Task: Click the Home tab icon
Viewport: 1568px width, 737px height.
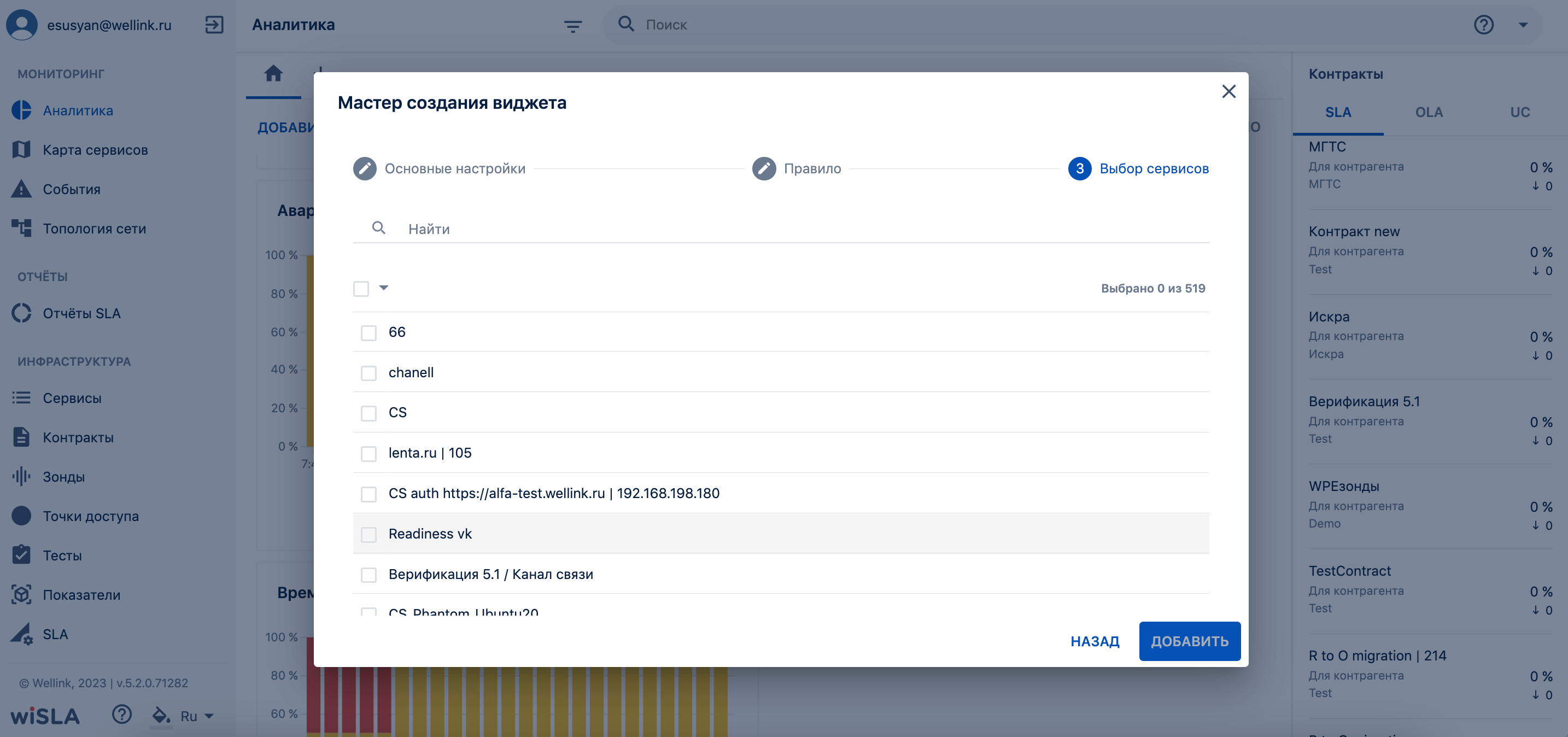Action: (273, 74)
